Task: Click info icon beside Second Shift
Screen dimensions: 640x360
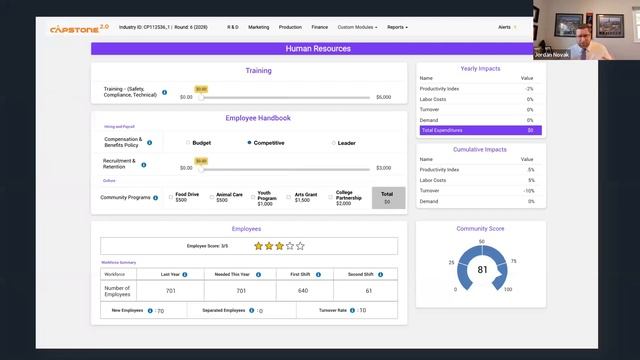Action: click(380, 275)
